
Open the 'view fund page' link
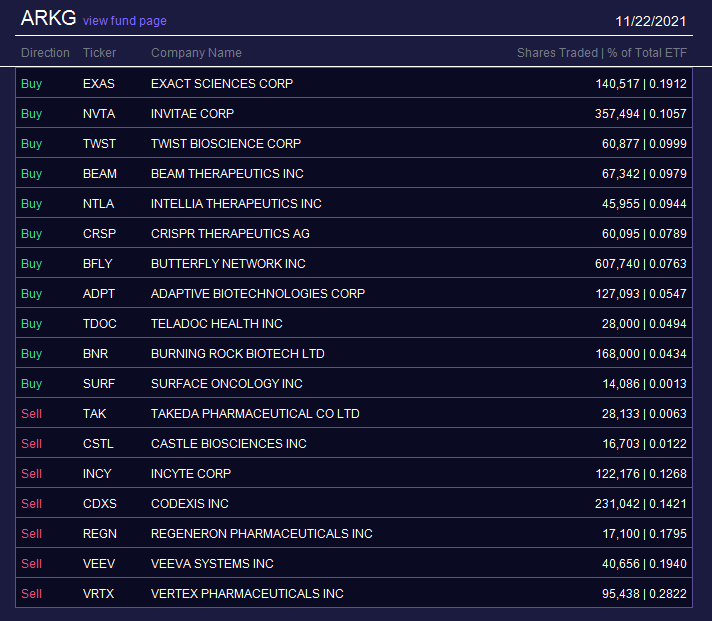pyautogui.click(x=124, y=21)
